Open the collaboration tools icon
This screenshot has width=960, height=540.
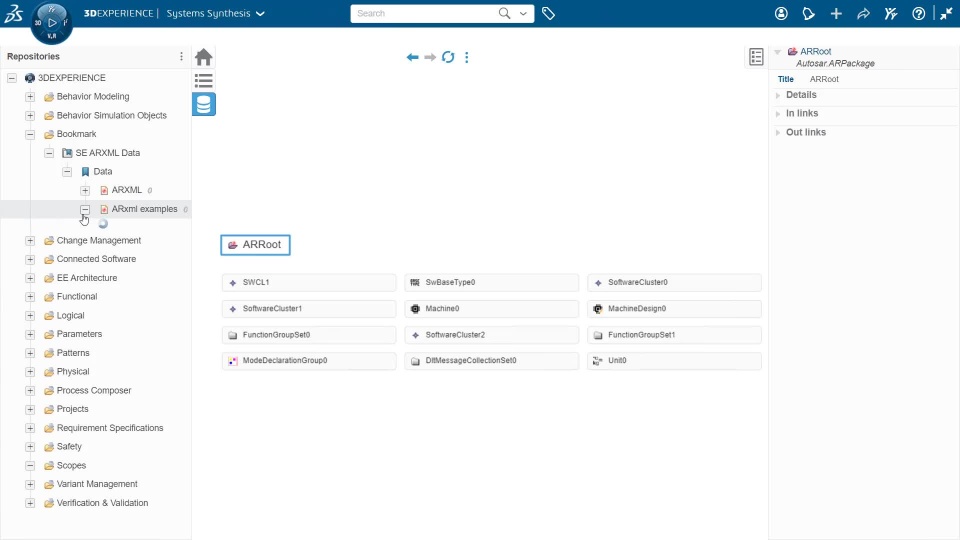click(891, 13)
